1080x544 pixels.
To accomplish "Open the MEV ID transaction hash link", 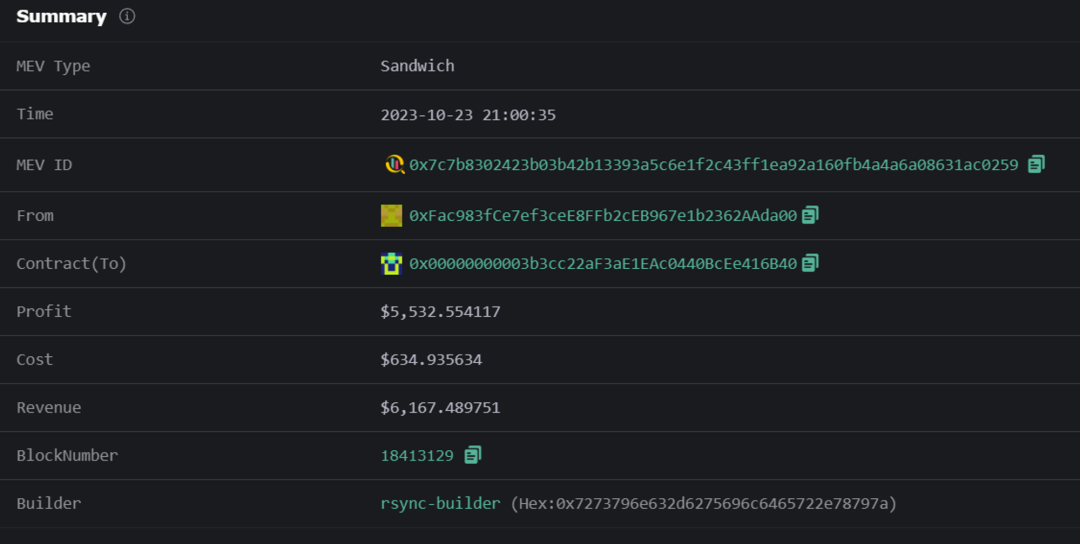I will point(713,165).
